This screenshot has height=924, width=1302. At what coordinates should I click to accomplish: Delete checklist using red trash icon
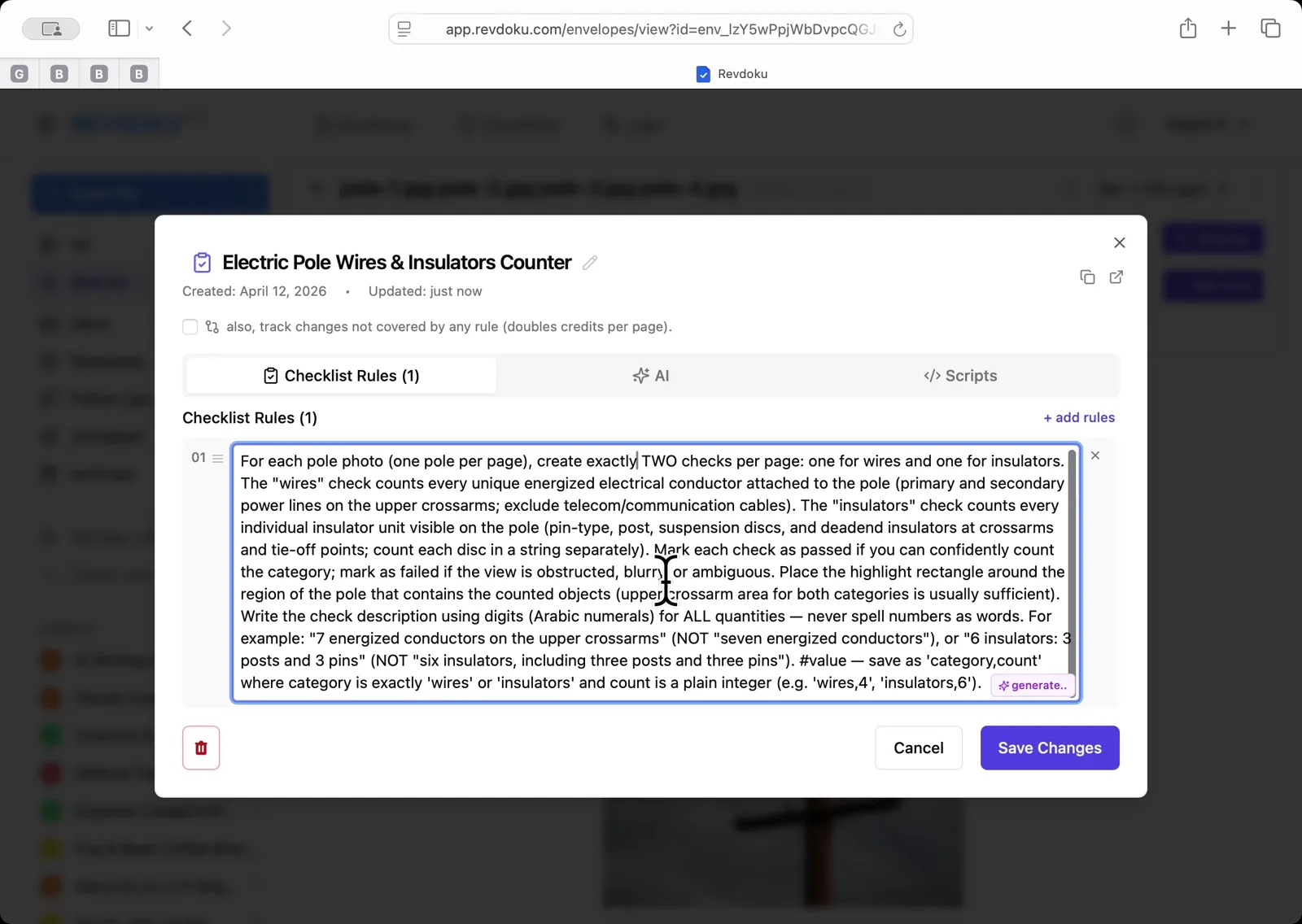coord(201,747)
